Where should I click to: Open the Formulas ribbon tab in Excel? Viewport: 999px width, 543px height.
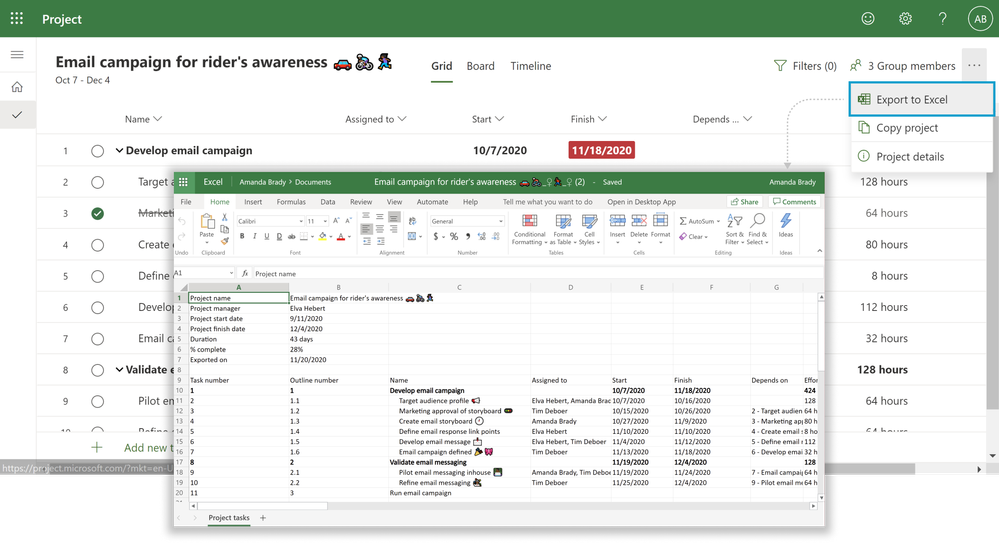coord(291,201)
